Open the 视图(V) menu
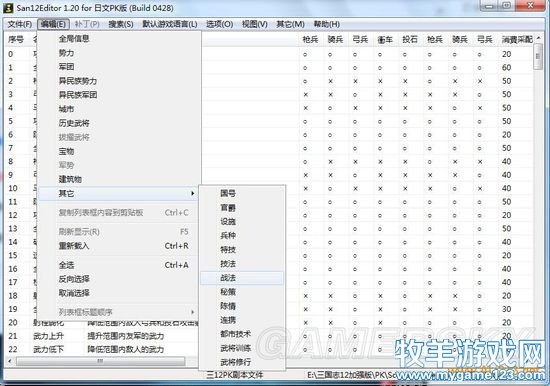This screenshot has height=386, width=550. point(255,24)
